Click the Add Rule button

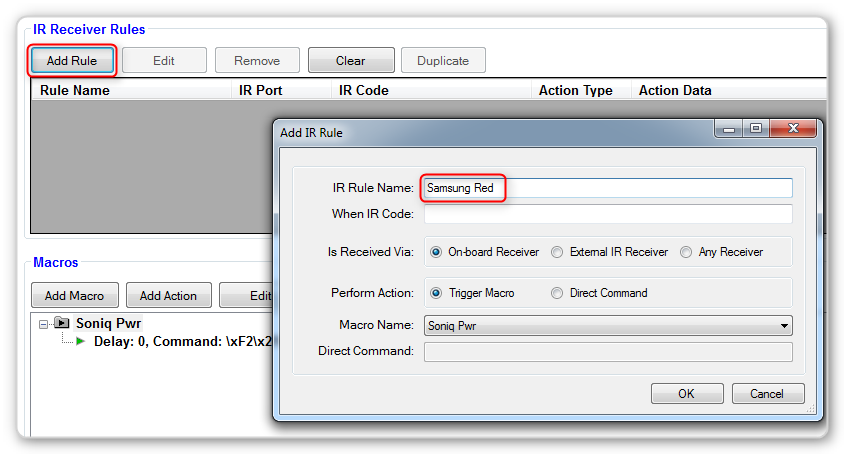(x=72, y=60)
